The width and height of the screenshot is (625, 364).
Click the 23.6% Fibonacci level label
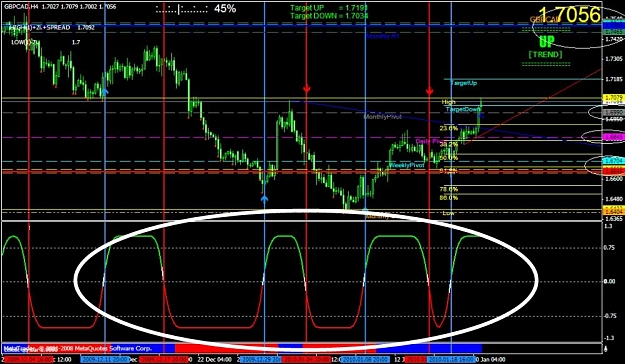point(448,128)
